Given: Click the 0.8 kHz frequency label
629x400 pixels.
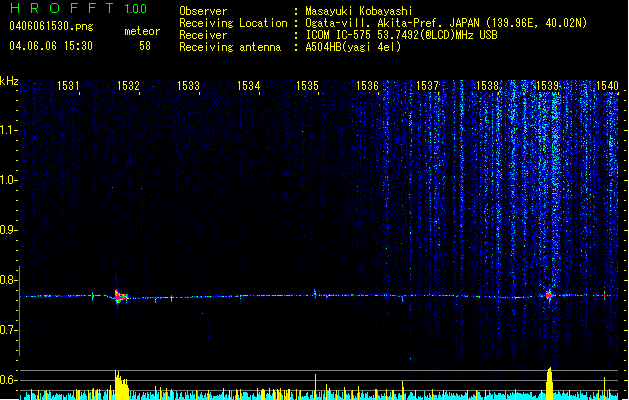Looking at the screenshot, I should tap(8, 280).
